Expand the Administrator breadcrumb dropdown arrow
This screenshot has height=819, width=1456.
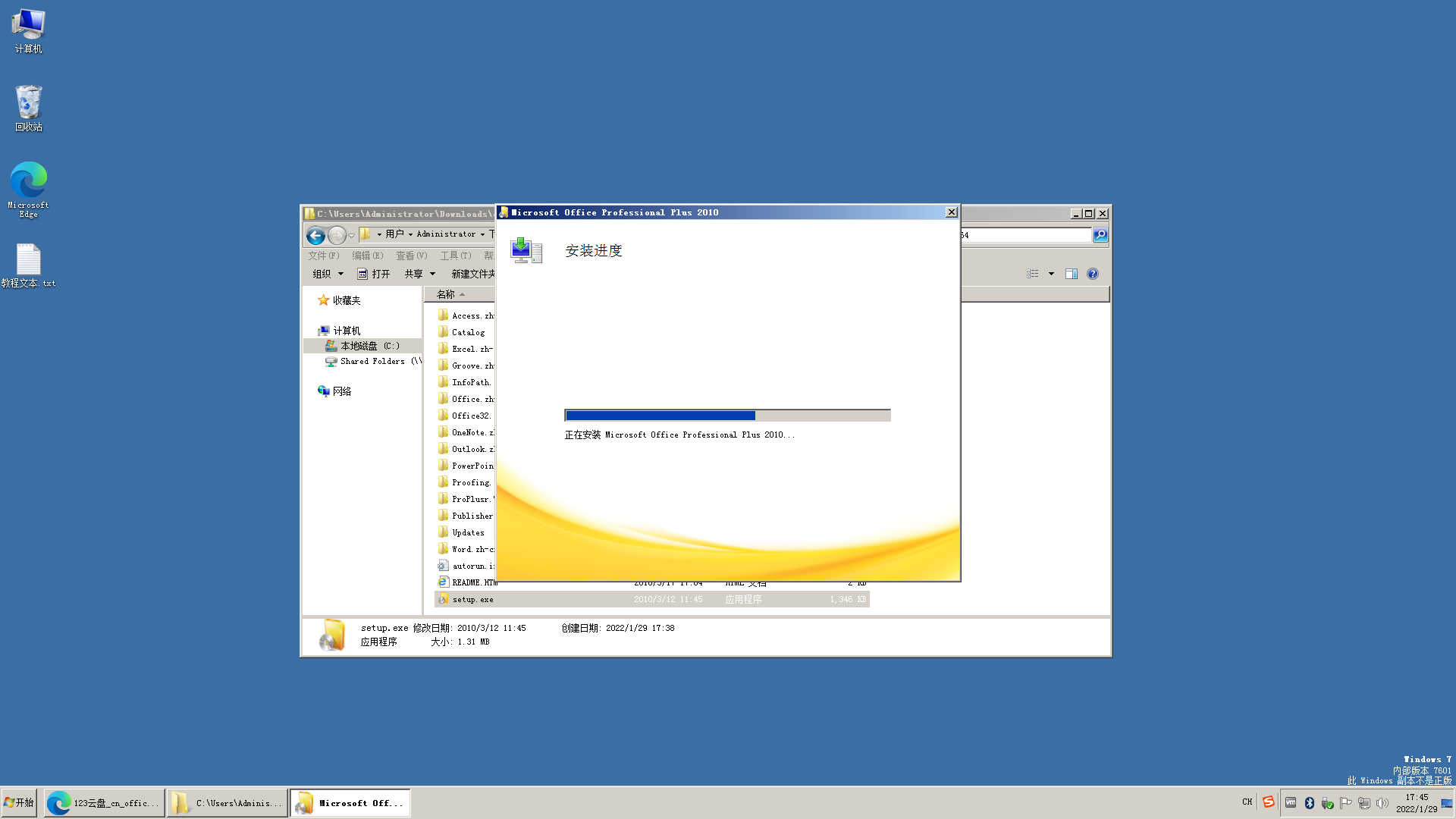click(x=482, y=234)
